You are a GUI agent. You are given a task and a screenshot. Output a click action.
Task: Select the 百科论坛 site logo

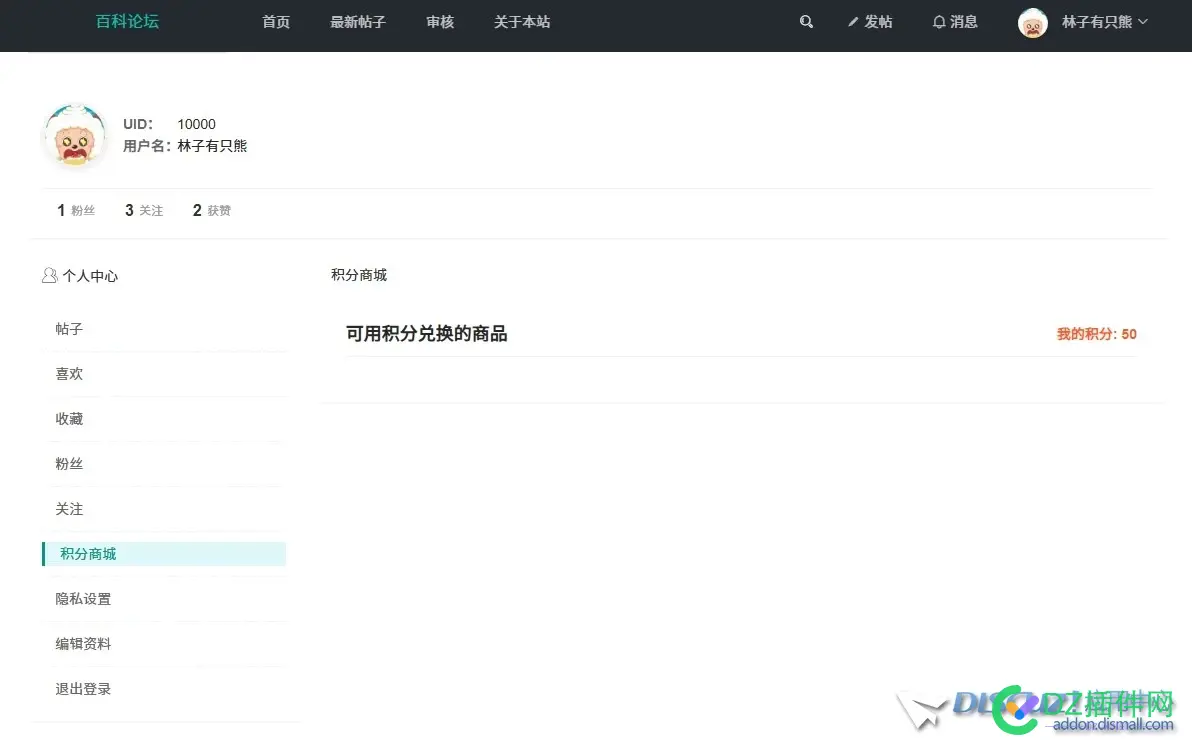click(126, 21)
